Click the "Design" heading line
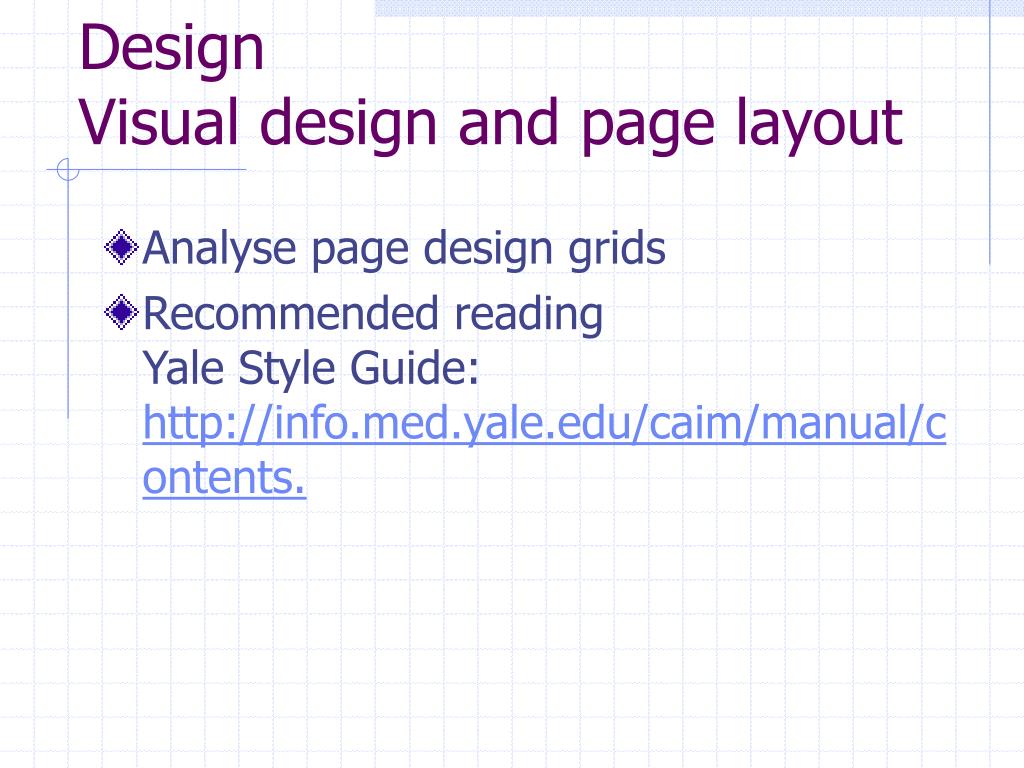 171,48
